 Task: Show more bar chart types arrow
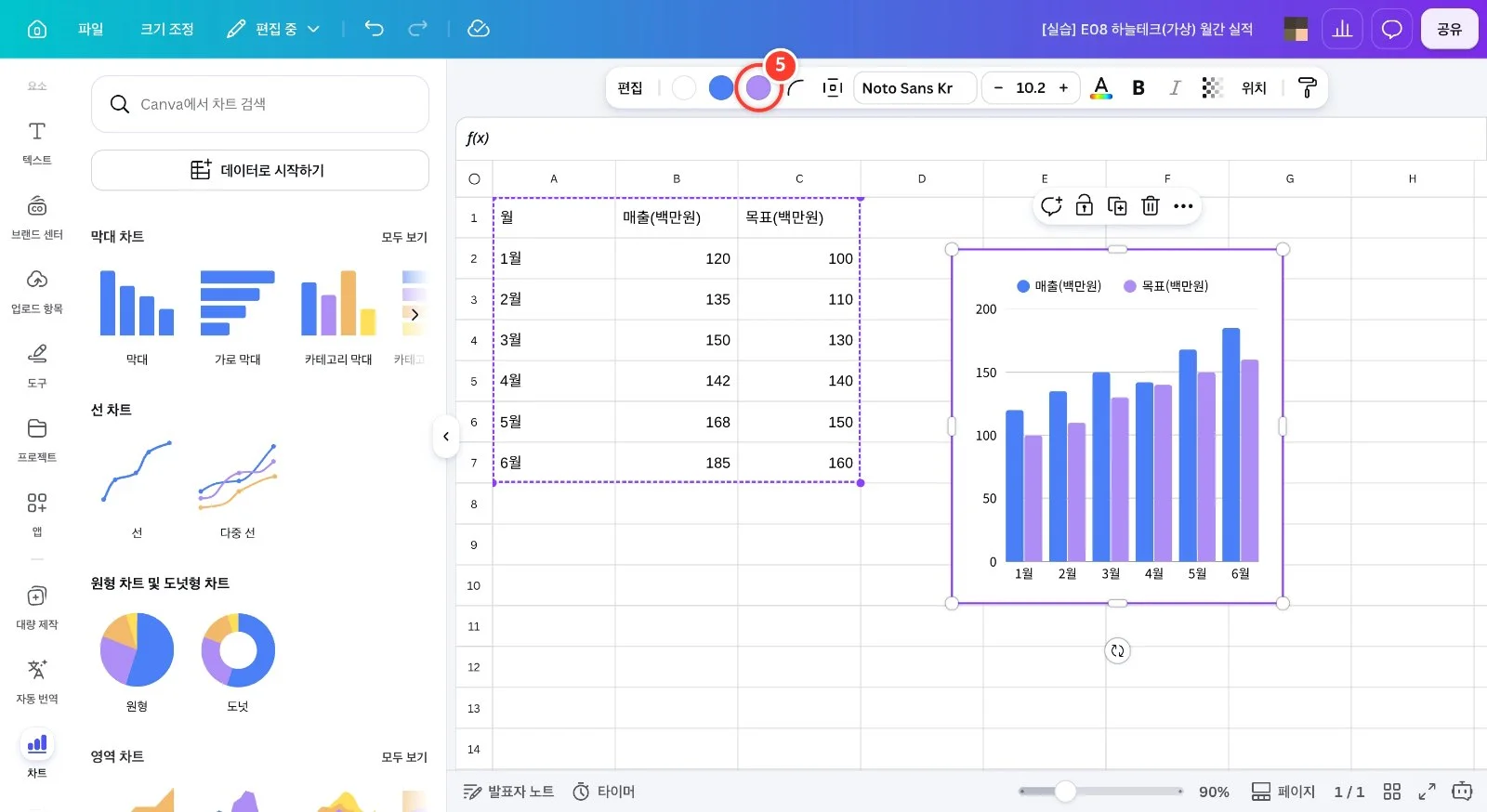[415, 314]
